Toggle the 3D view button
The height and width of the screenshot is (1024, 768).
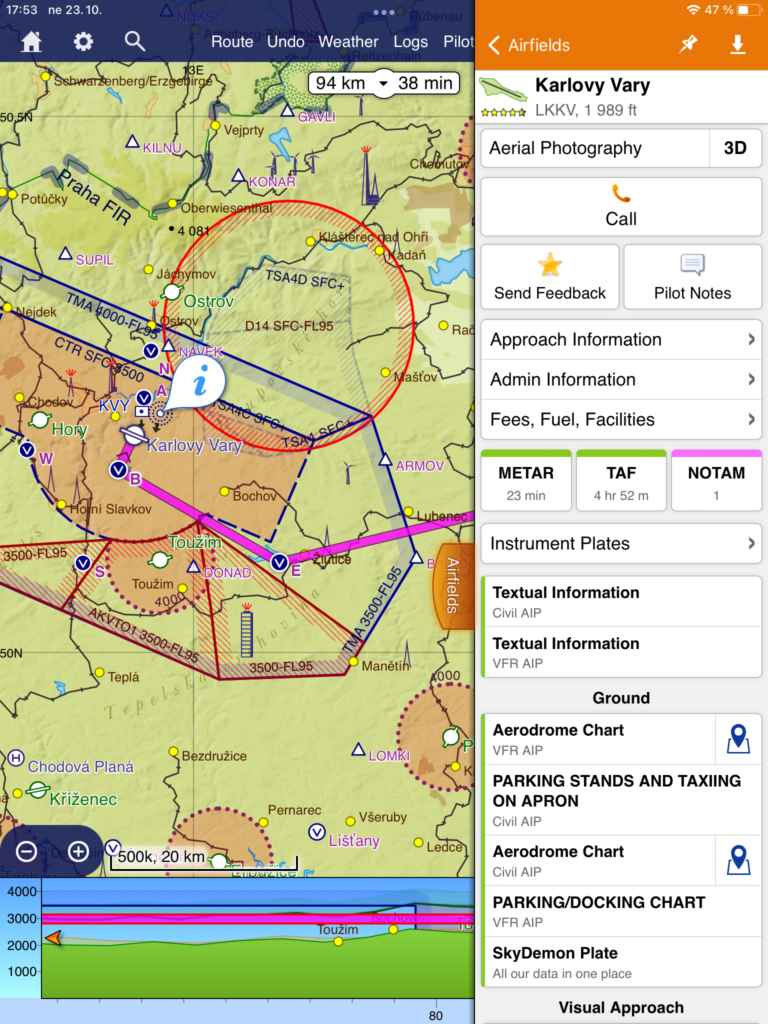(x=735, y=148)
